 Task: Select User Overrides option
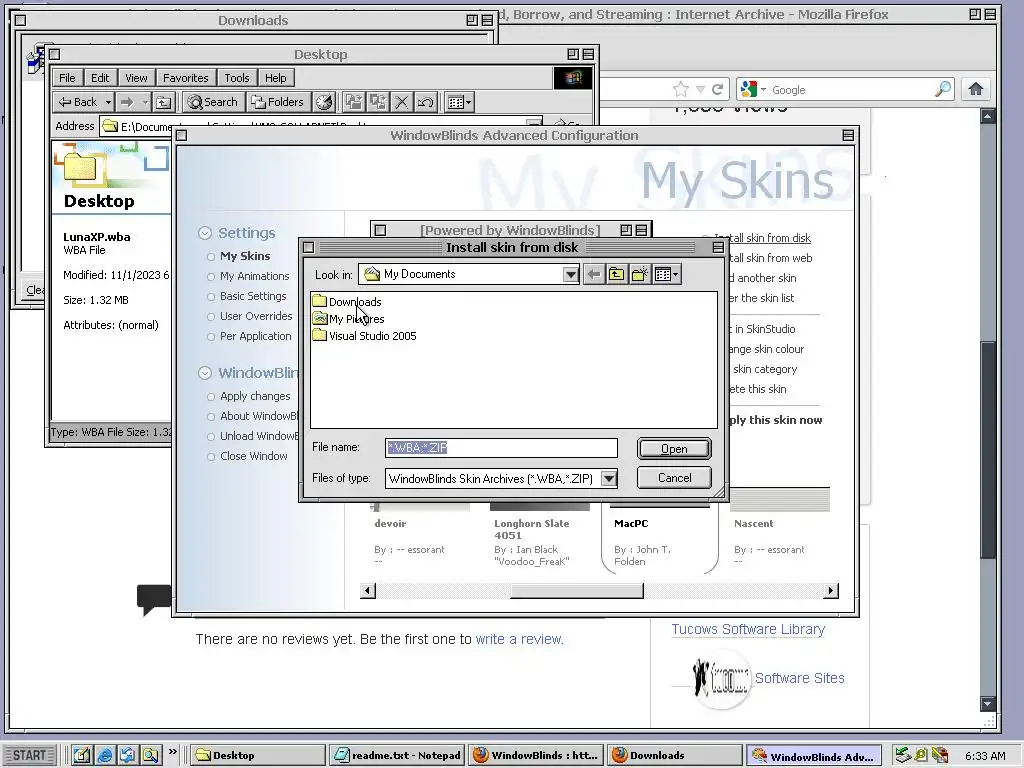pyautogui.click(x=255, y=316)
